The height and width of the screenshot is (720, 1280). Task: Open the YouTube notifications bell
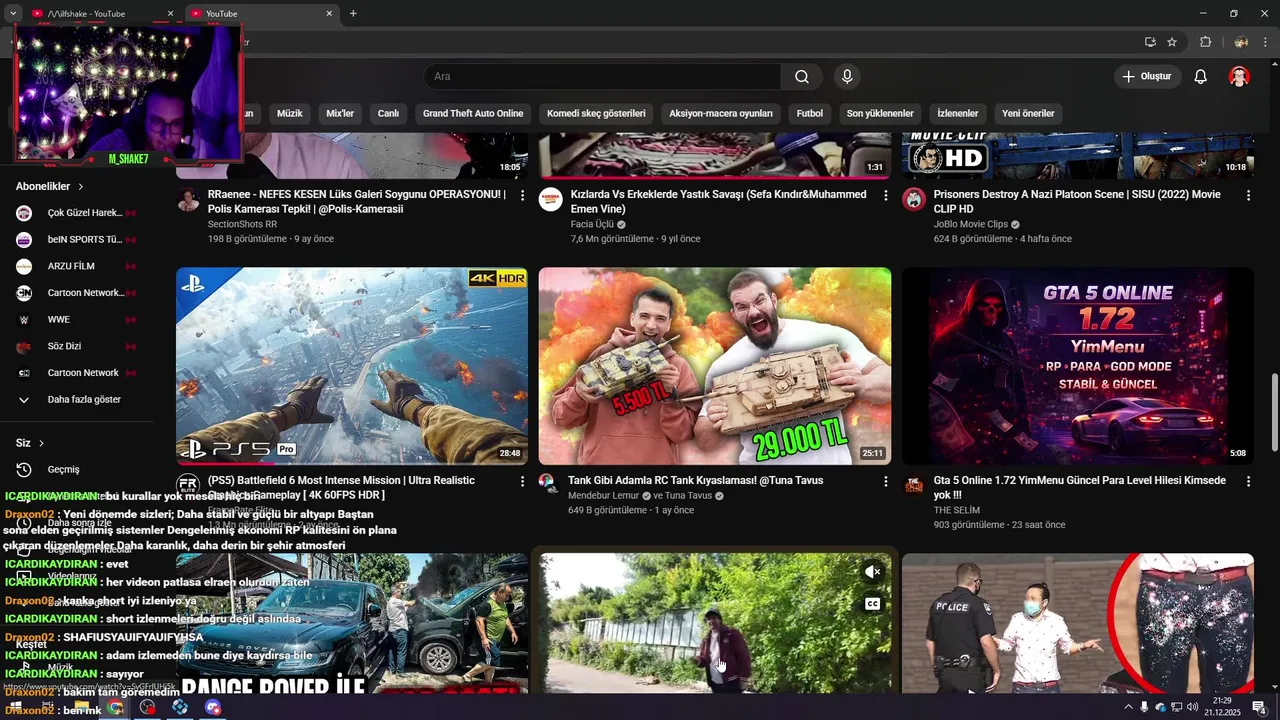pyautogui.click(x=1201, y=77)
